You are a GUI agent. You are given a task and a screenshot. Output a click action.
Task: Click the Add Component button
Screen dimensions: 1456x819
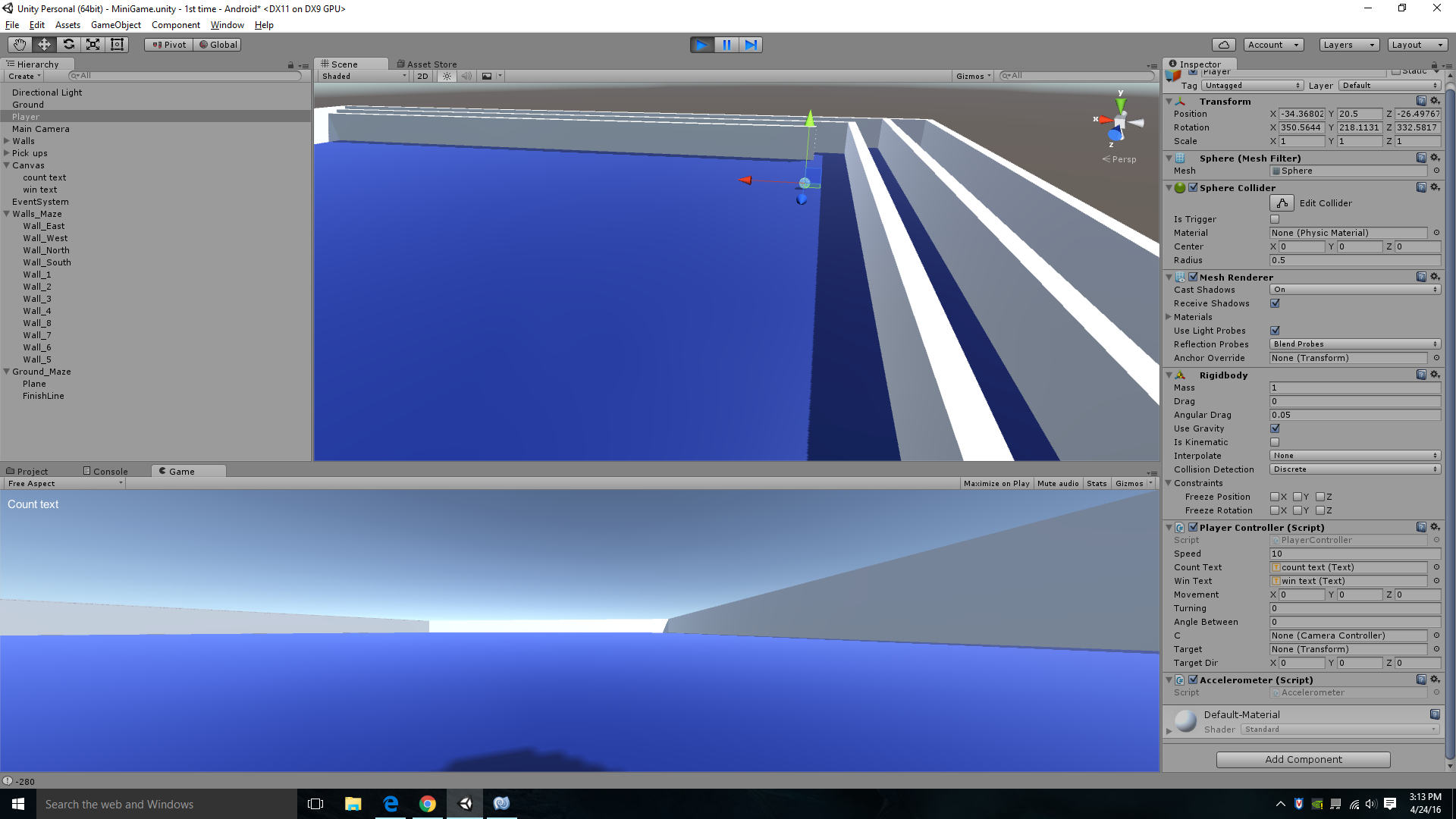coord(1303,759)
